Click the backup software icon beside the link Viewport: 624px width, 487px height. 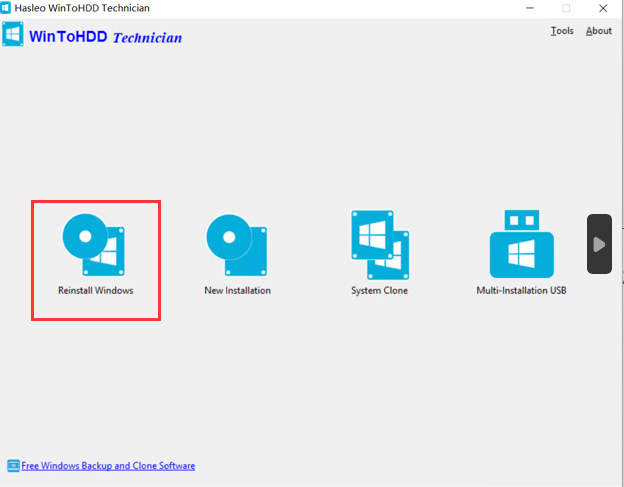click(x=13, y=466)
